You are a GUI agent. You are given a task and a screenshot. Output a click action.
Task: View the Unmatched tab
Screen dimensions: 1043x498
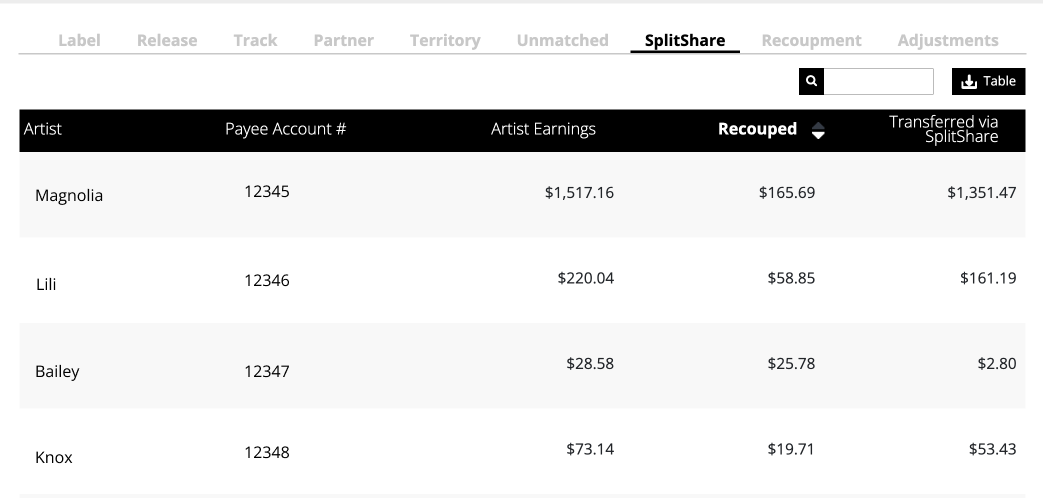[x=563, y=41]
